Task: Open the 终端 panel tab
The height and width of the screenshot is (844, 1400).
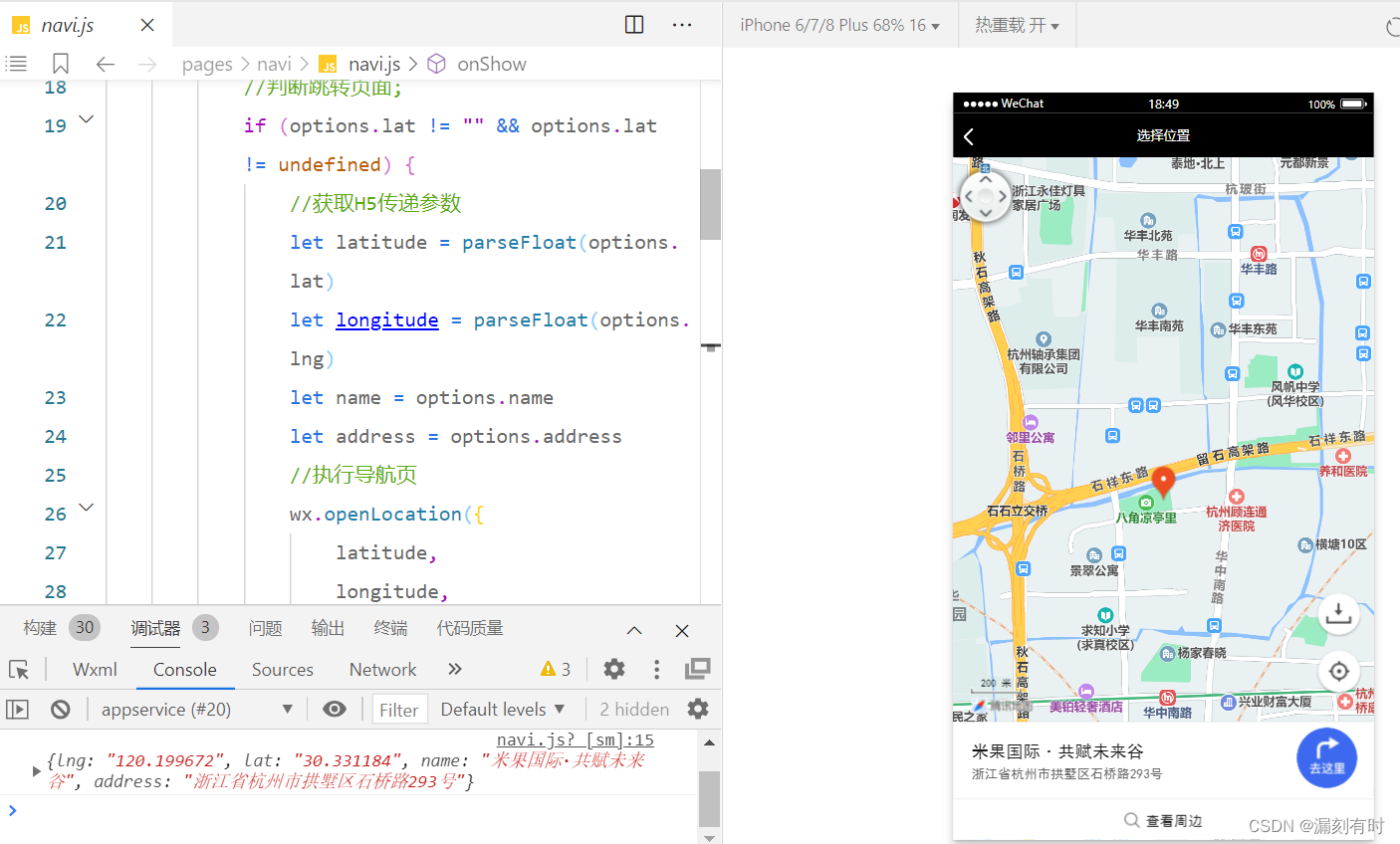Action: point(390,628)
